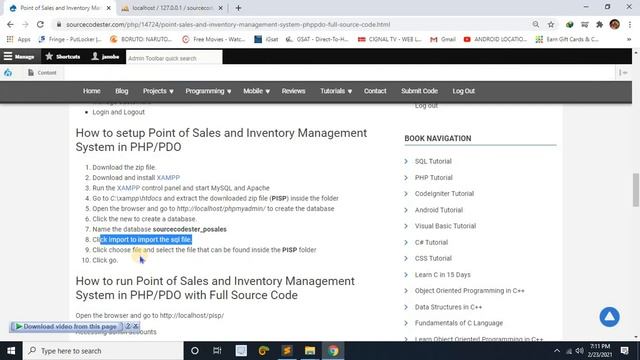Open Submit Code page

point(419,91)
